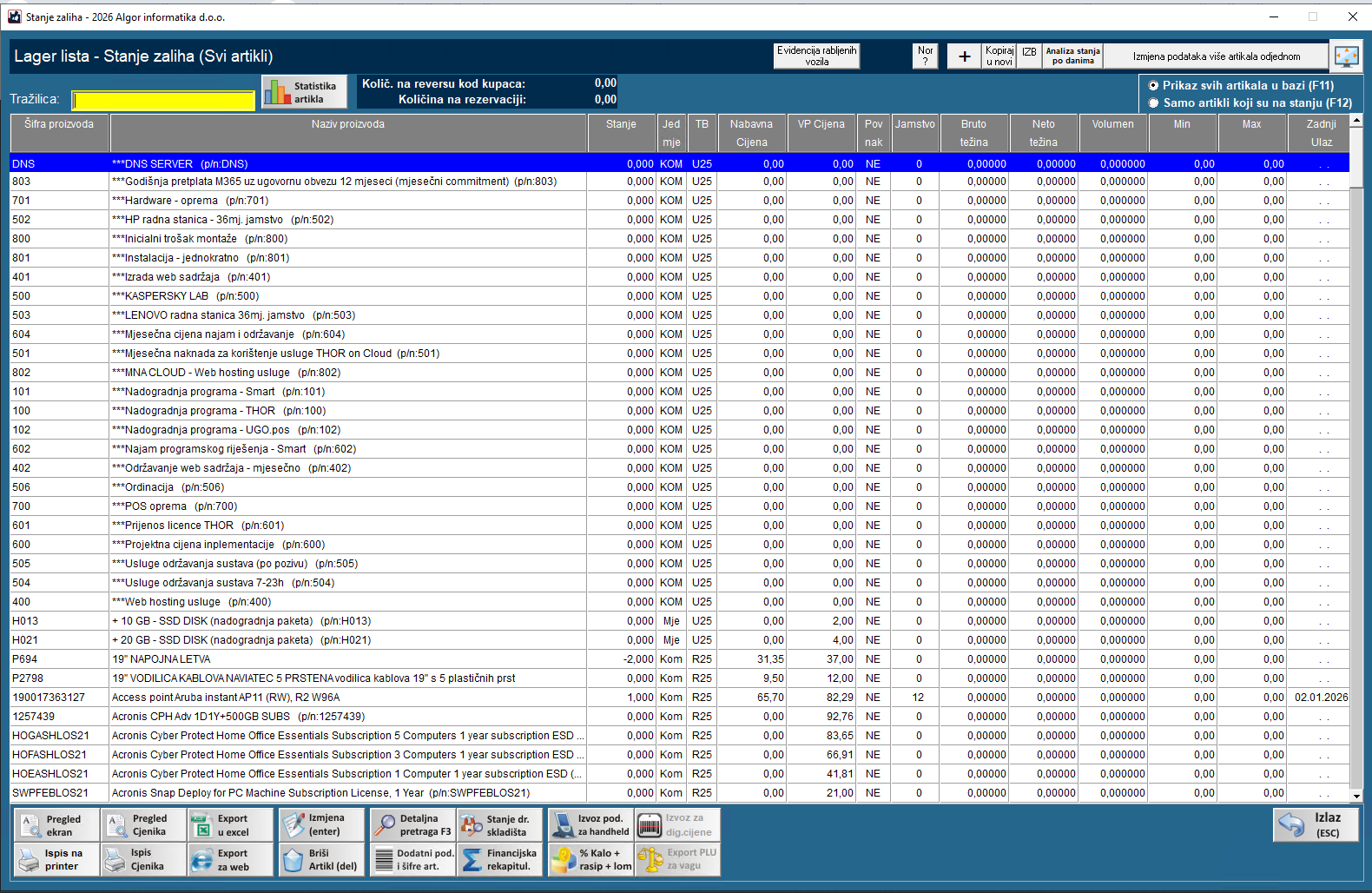Select row ***KASPERSKY LAB
The height and width of the screenshot is (893, 1372).
click(x=679, y=296)
